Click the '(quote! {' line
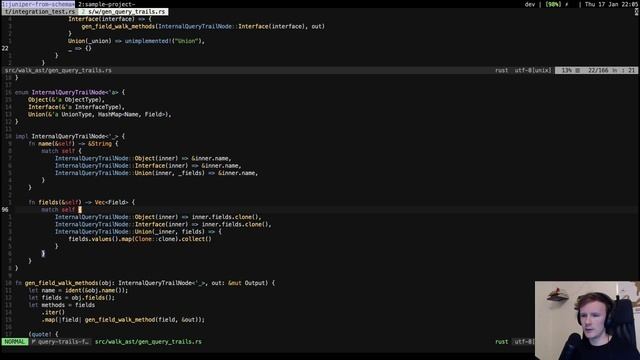 click(43, 334)
